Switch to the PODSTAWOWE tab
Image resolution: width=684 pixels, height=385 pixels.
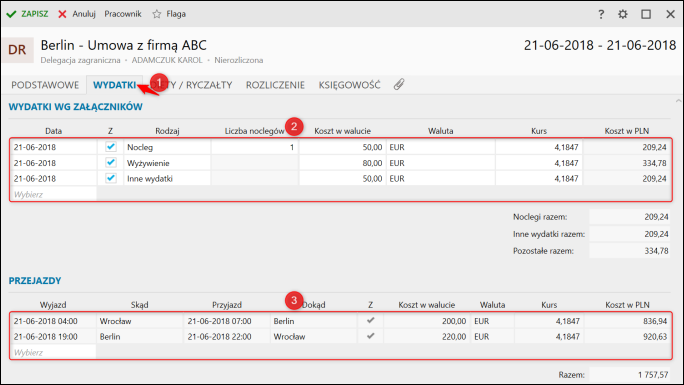click(x=45, y=85)
